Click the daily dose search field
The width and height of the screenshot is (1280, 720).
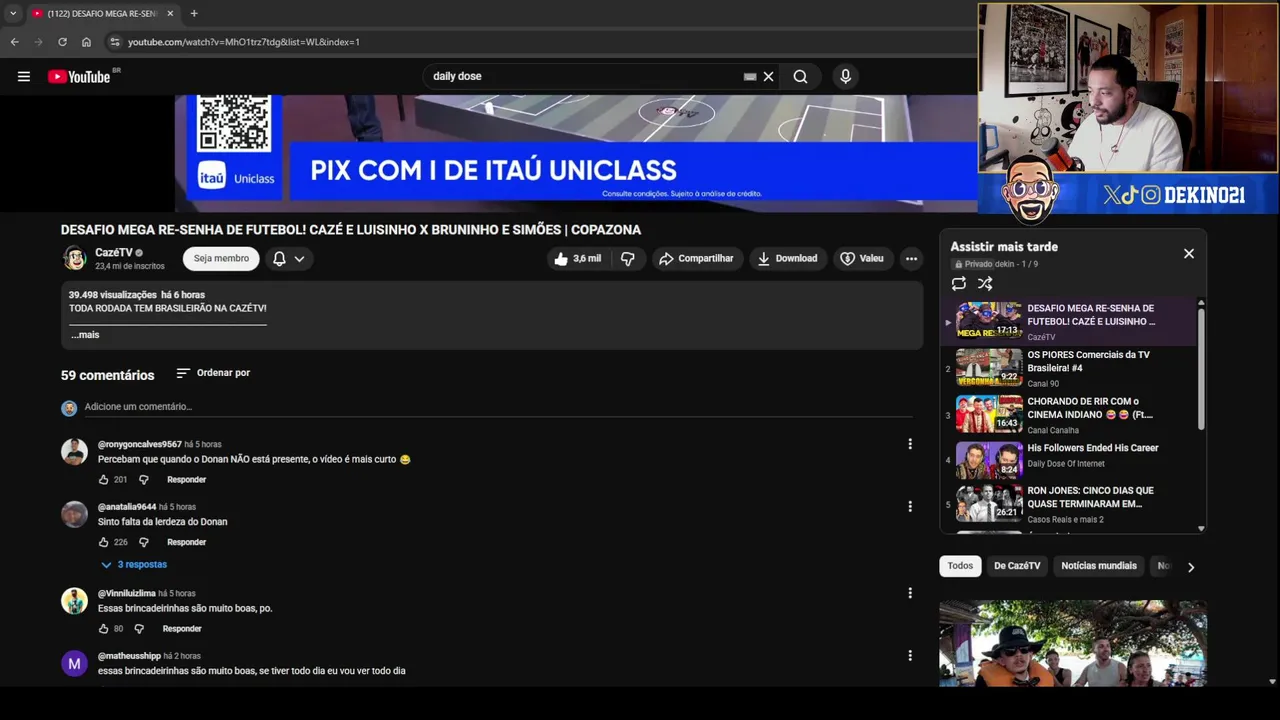coord(585,76)
